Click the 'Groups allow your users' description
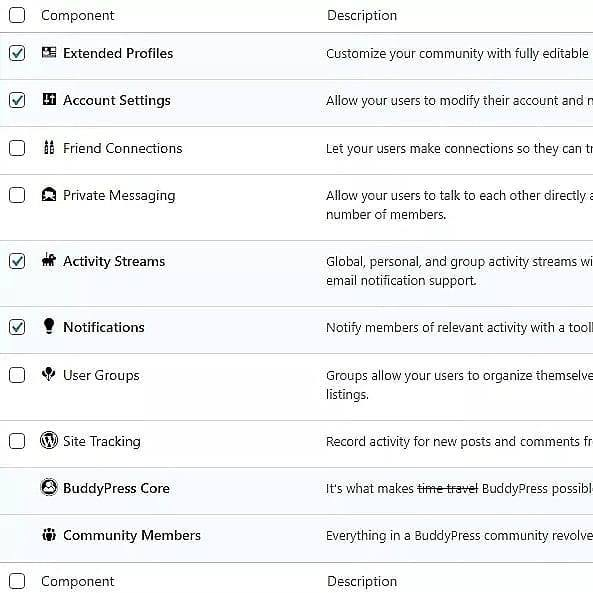Viewport: 593px width, 593px height. [x=459, y=385]
